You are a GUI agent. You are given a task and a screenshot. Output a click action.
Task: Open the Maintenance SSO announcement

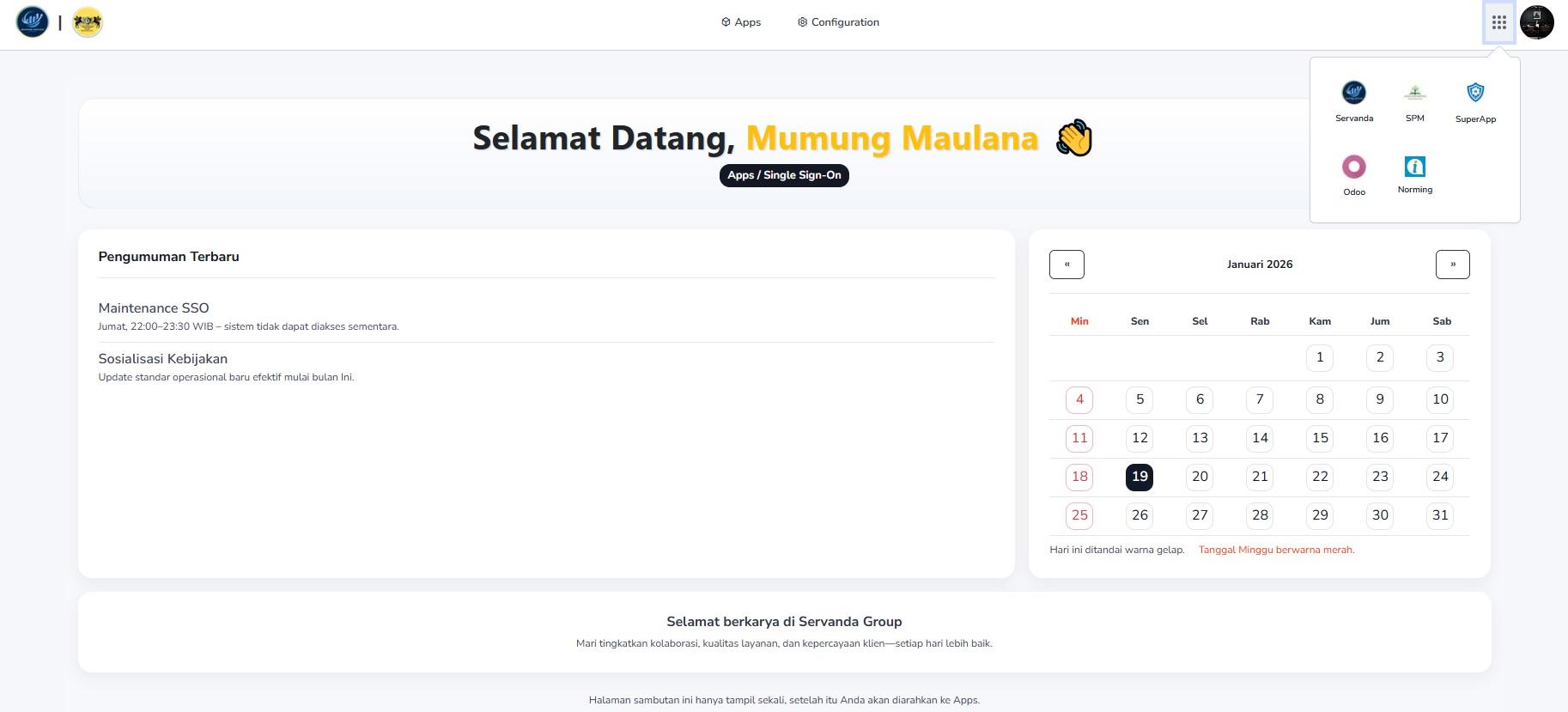154,308
